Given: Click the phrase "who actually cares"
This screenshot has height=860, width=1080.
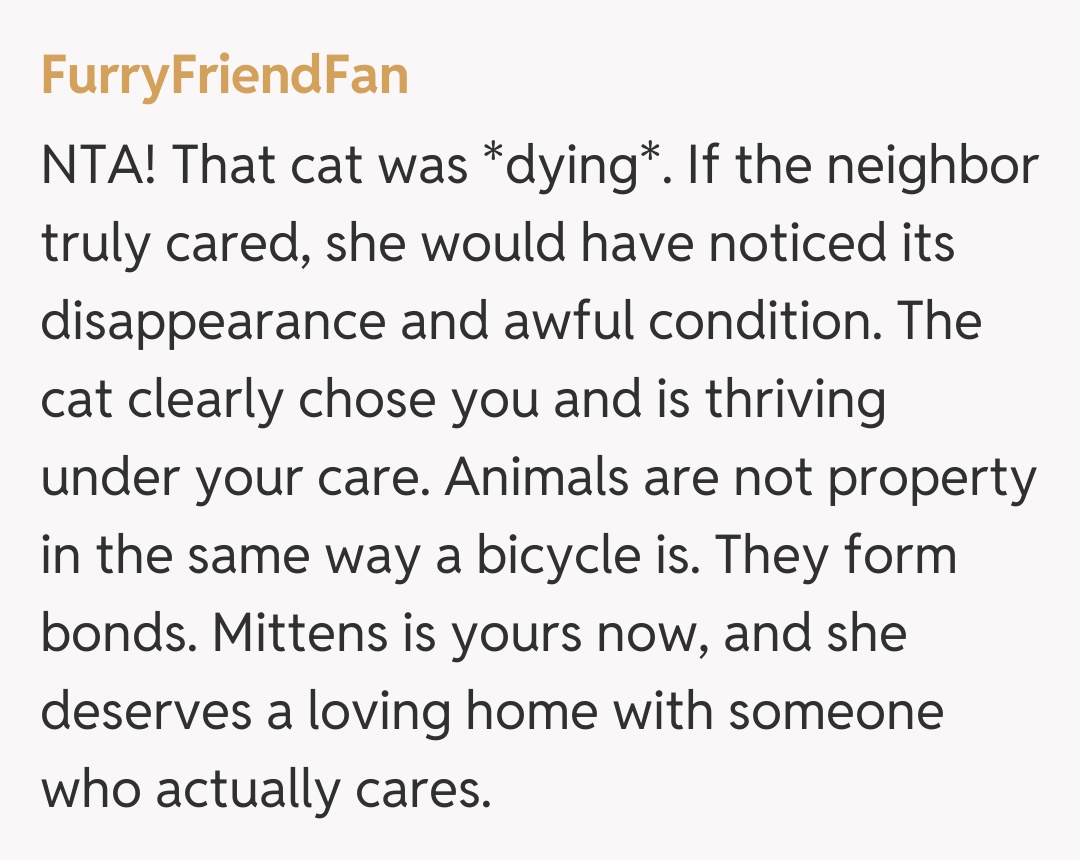Looking at the screenshot, I should point(266,790).
